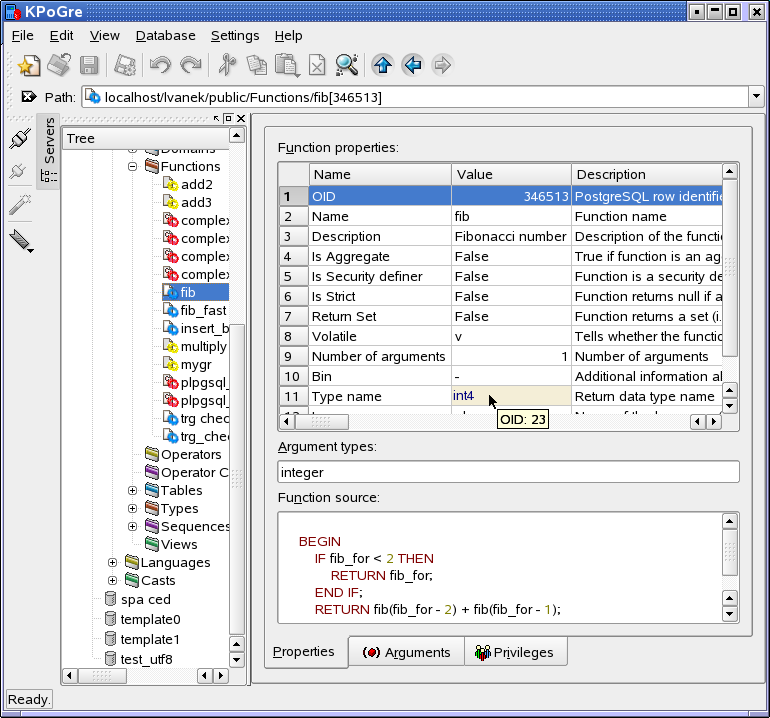Click the copy icon in toolbar
770x718 pixels.
[257, 66]
